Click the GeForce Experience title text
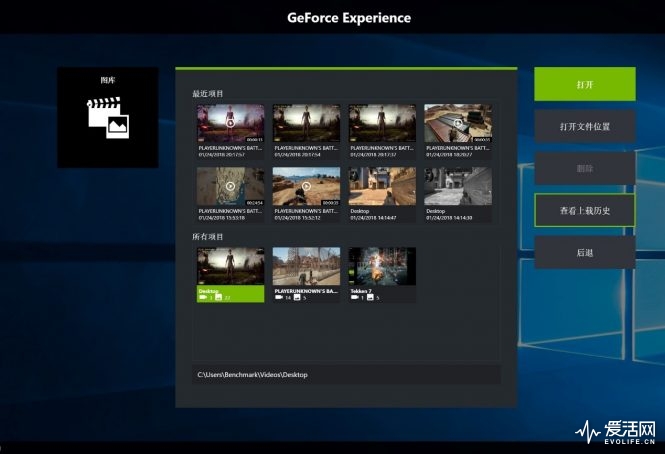Image resolution: width=665 pixels, height=454 pixels. coord(349,18)
